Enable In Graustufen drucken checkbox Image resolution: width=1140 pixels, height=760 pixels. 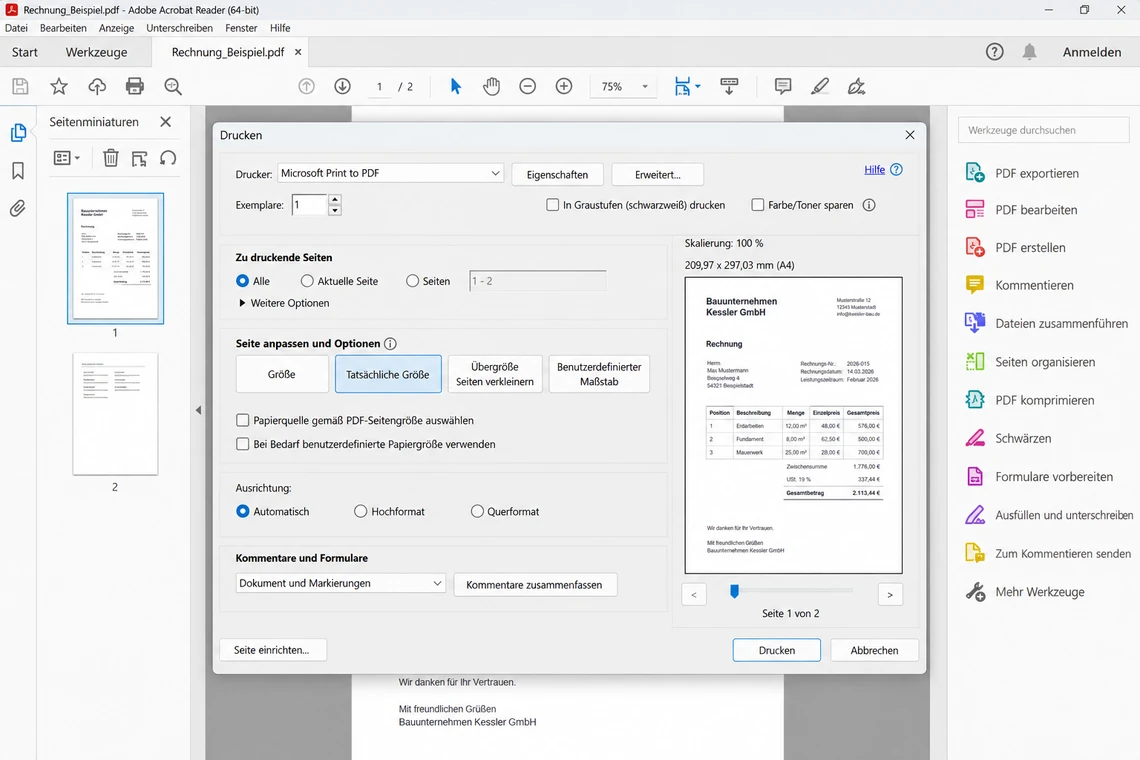point(553,205)
